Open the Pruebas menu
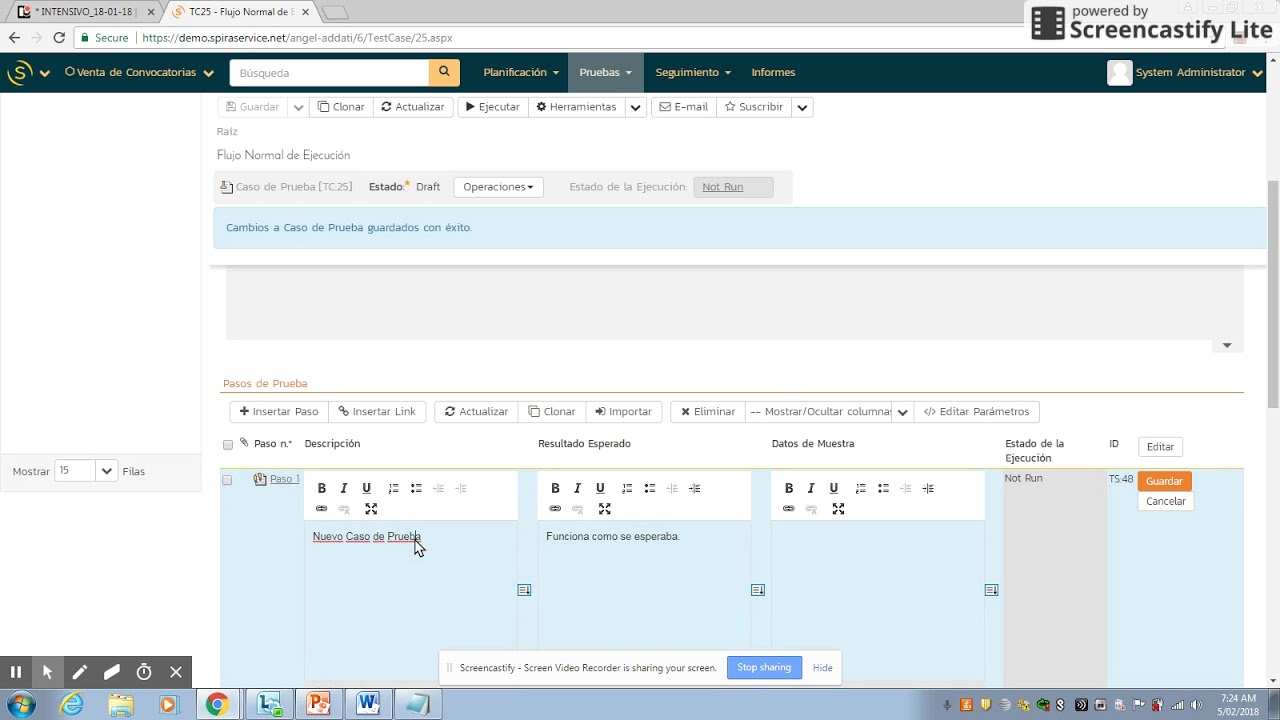 (605, 72)
